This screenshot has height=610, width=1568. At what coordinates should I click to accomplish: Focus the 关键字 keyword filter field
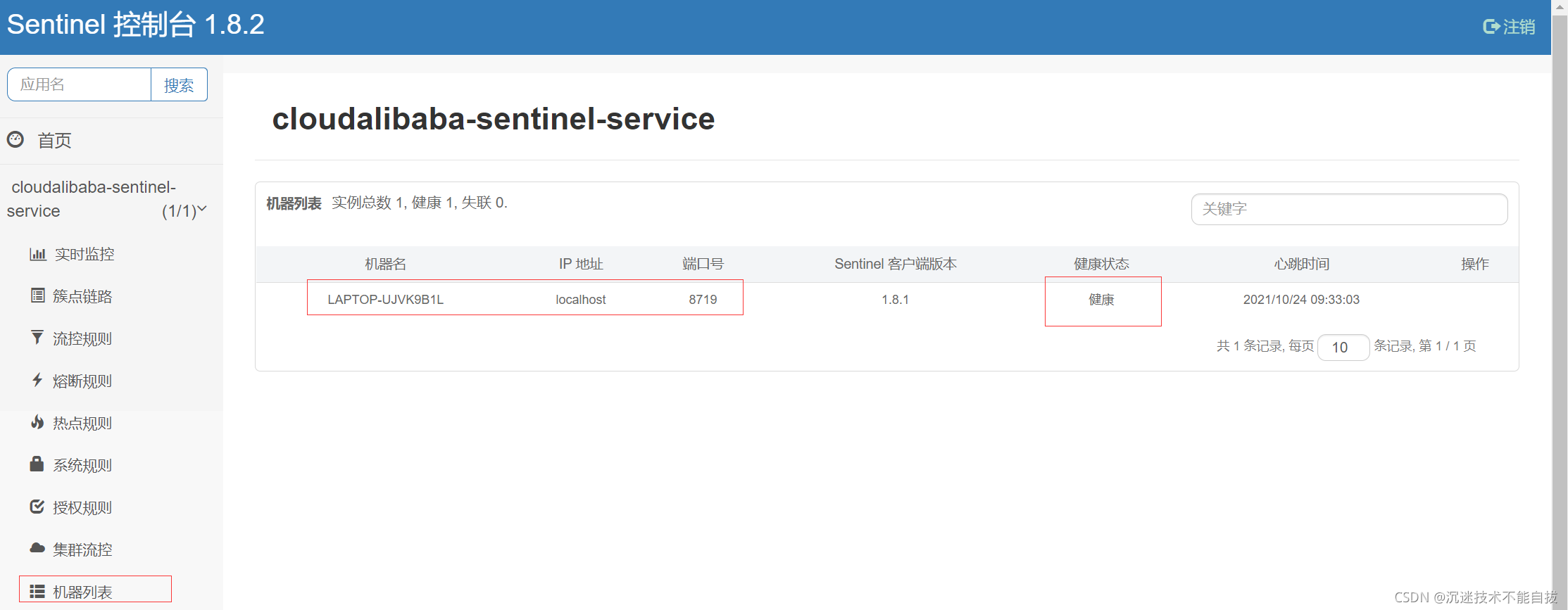coord(1349,209)
